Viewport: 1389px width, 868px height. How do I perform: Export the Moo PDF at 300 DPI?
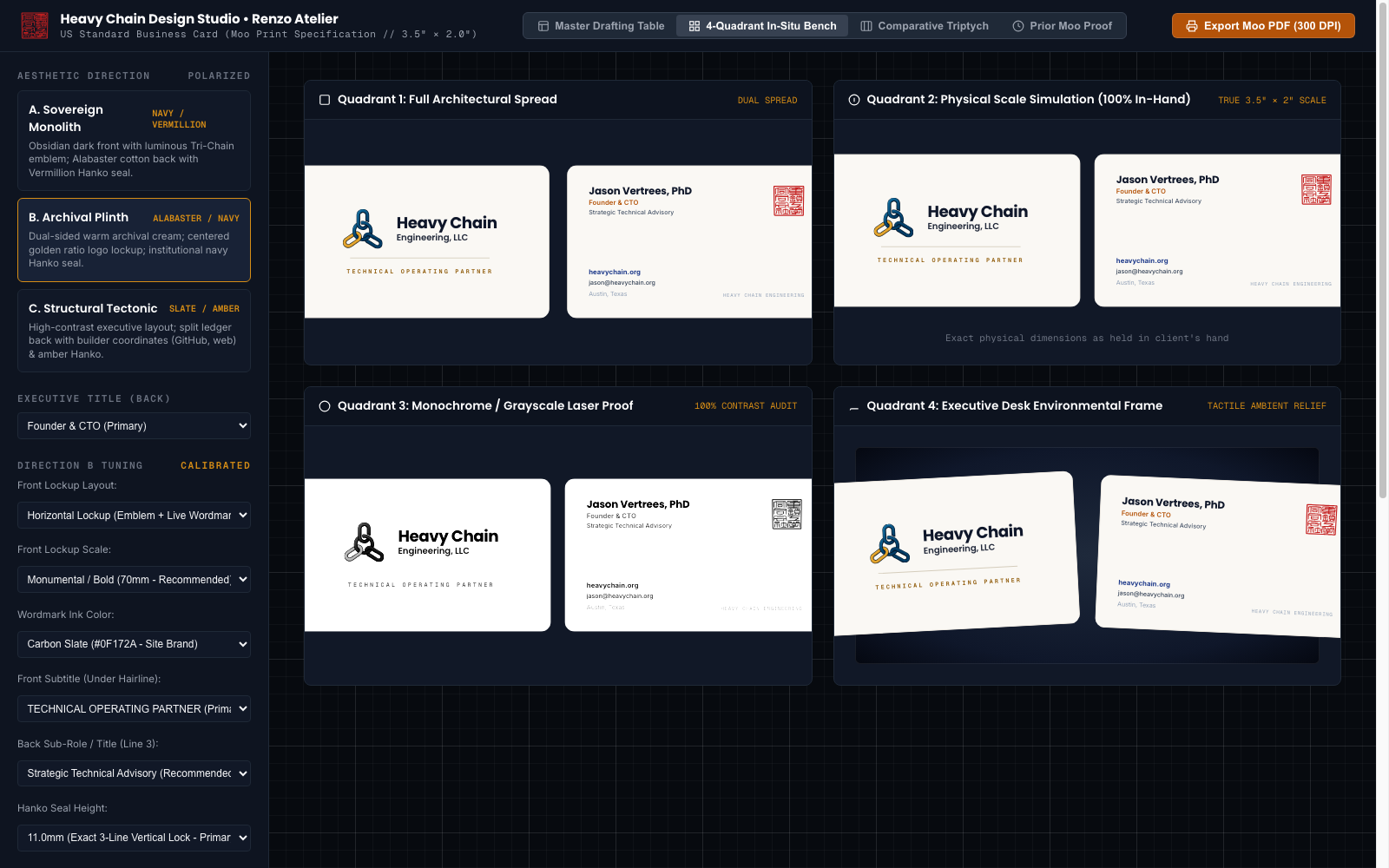(1263, 26)
